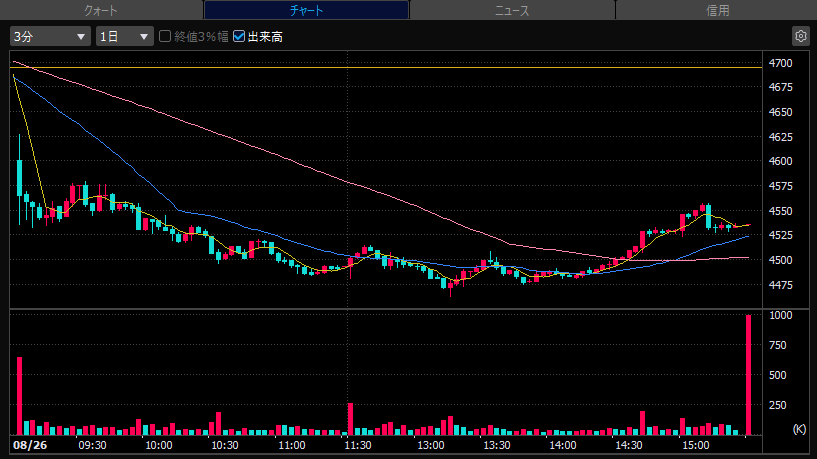Click the tall closing volume bar
Image resolution: width=817 pixels, height=459 pixels.
749,375
